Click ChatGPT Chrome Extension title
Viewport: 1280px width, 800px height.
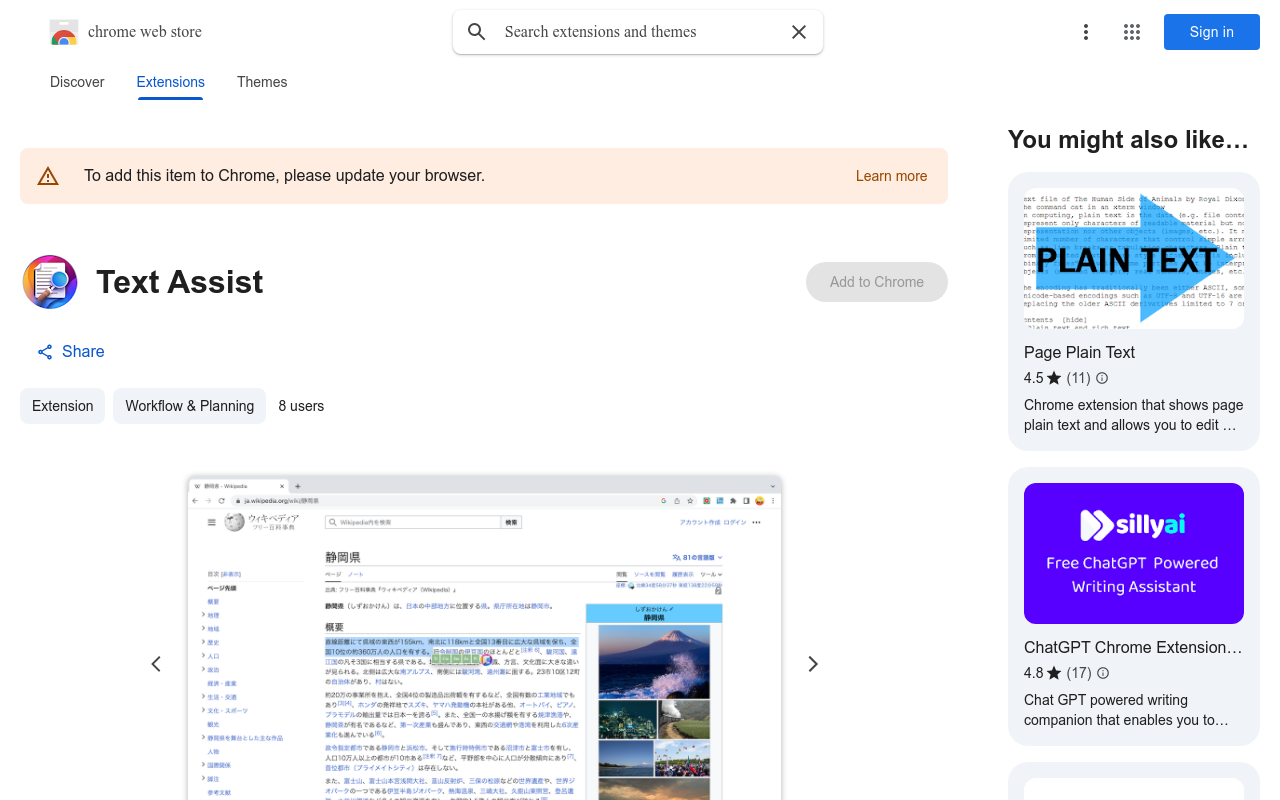[x=1135, y=647]
